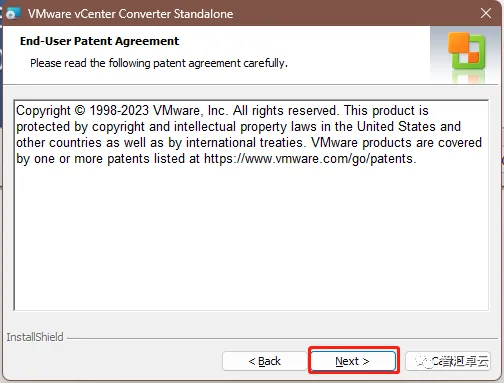Click the WeChat watermark icon near Cancel
Image resolution: width=504 pixels, height=383 pixels.
point(424,361)
